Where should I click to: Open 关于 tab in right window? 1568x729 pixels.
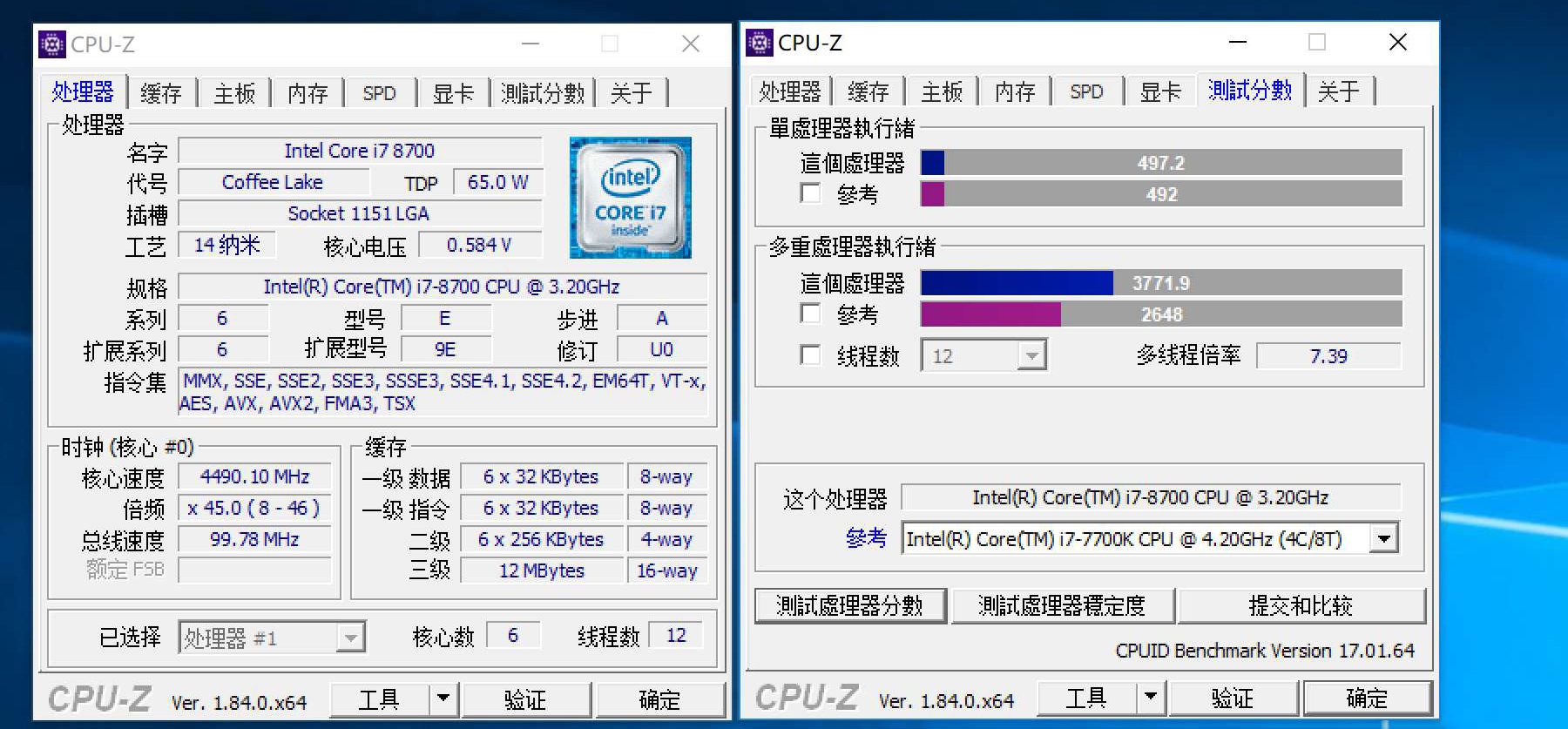point(1339,91)
